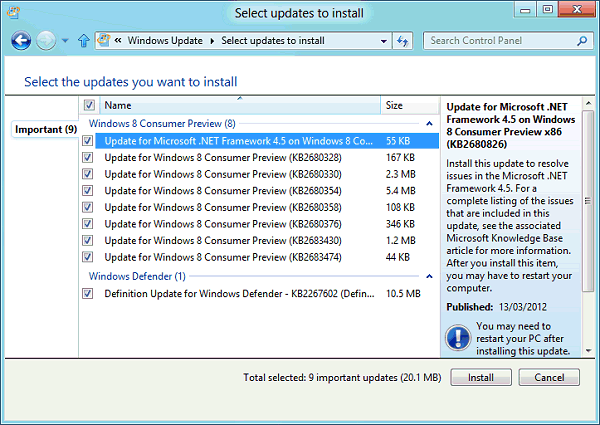Click the Up one level arrow
The height and width of the screenshot is (425, 600).
coord(83,41)
